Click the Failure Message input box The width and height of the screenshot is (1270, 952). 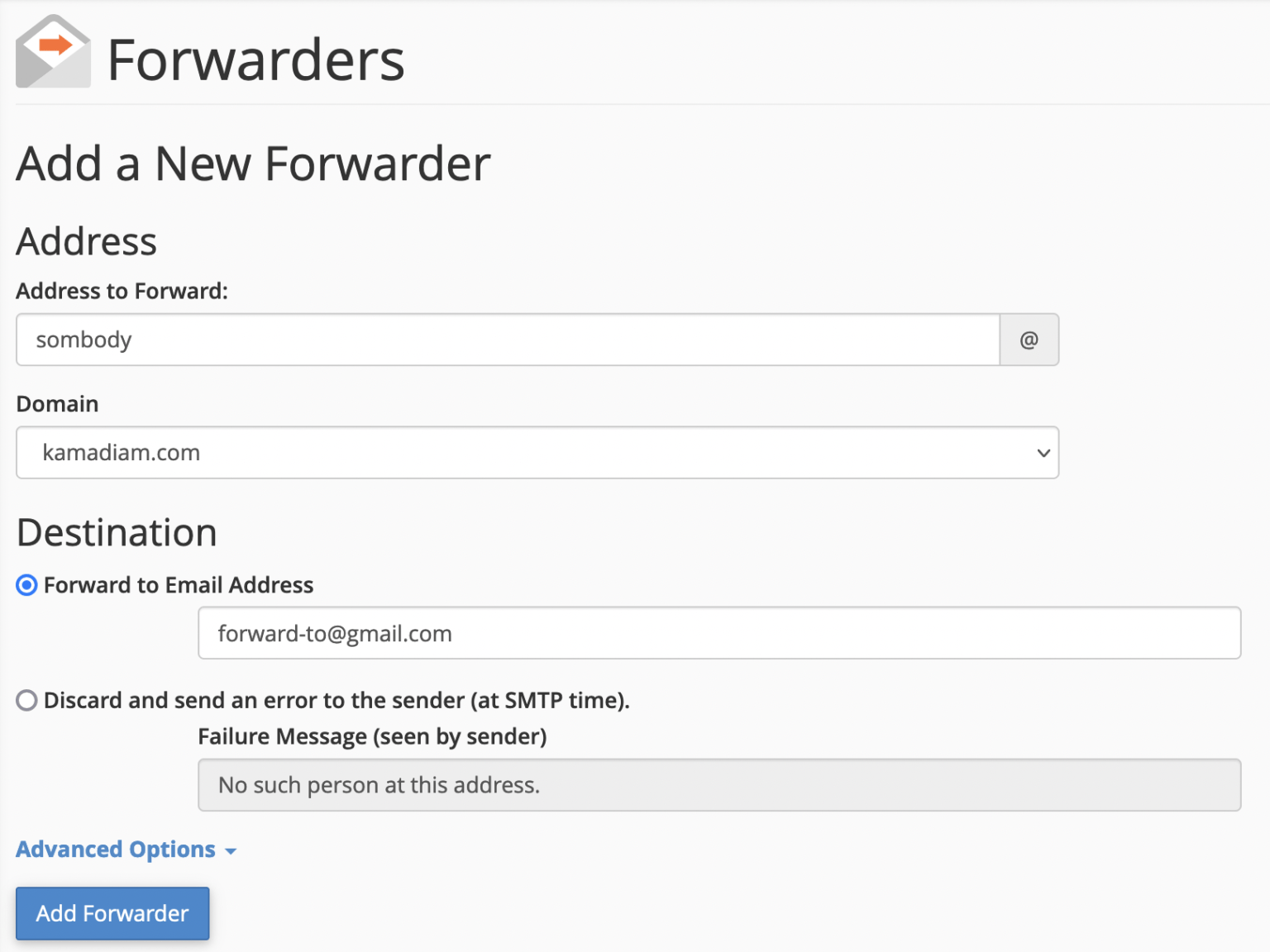click(x=719, y=785)
